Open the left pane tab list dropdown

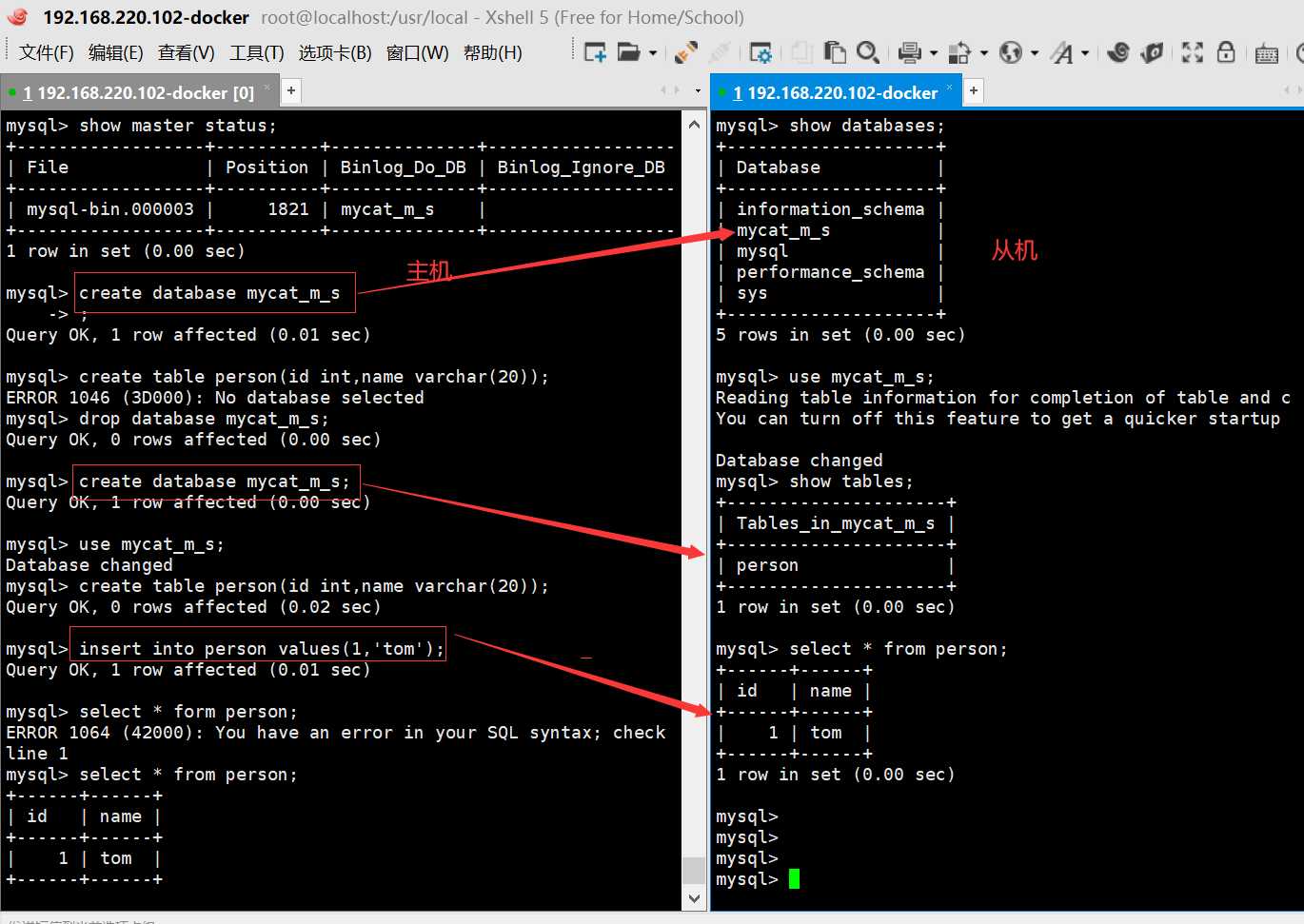[x=698, y=91]
